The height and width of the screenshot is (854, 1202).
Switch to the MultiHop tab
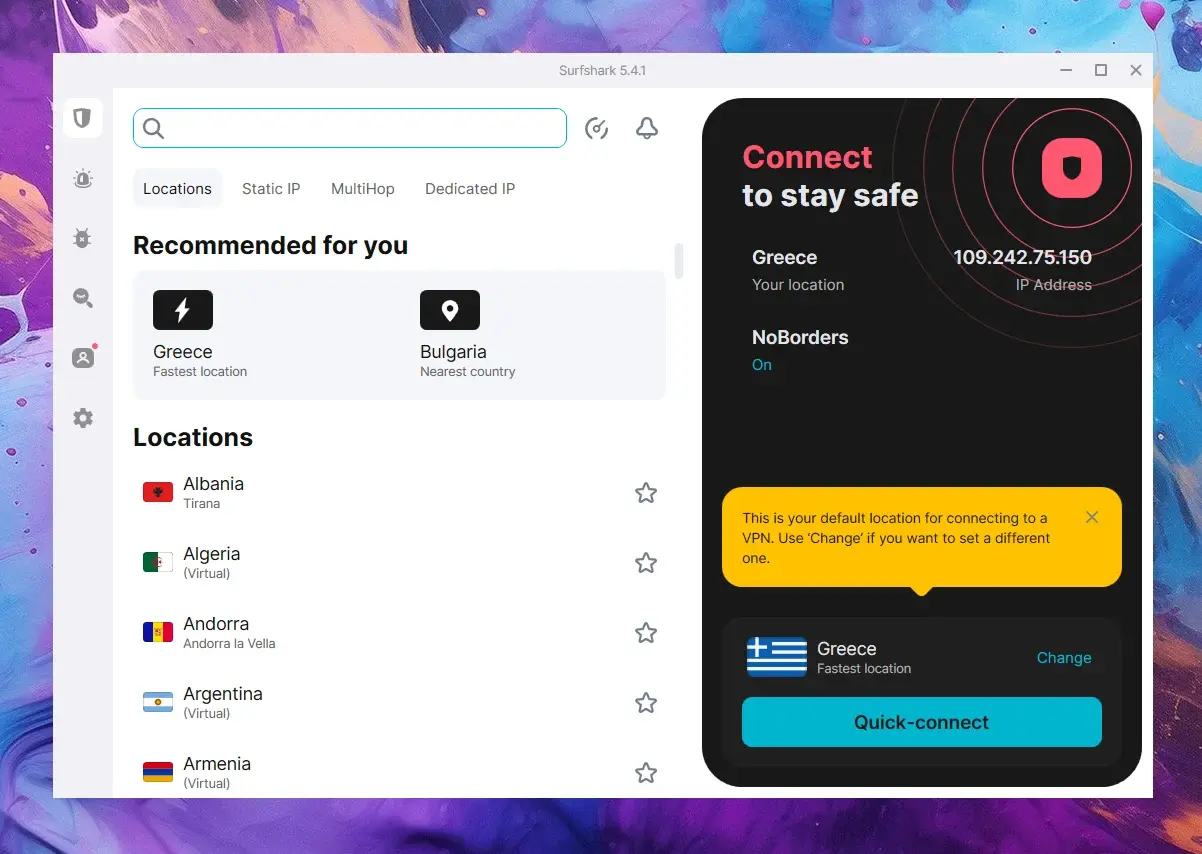363,188
